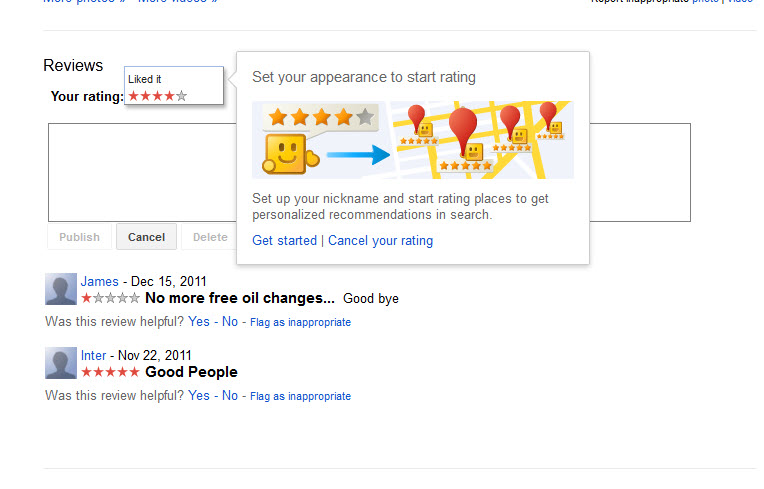
Task: Flag Inter's review as inappropriate
Action: (x=300, y=396)
